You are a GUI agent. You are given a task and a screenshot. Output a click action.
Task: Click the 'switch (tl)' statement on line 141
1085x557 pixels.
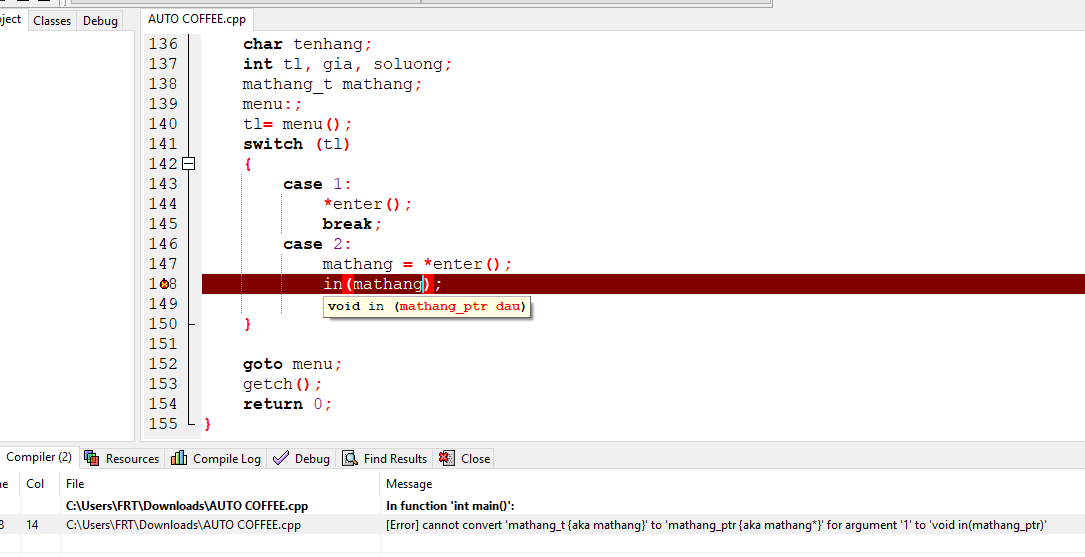[296, 144]
